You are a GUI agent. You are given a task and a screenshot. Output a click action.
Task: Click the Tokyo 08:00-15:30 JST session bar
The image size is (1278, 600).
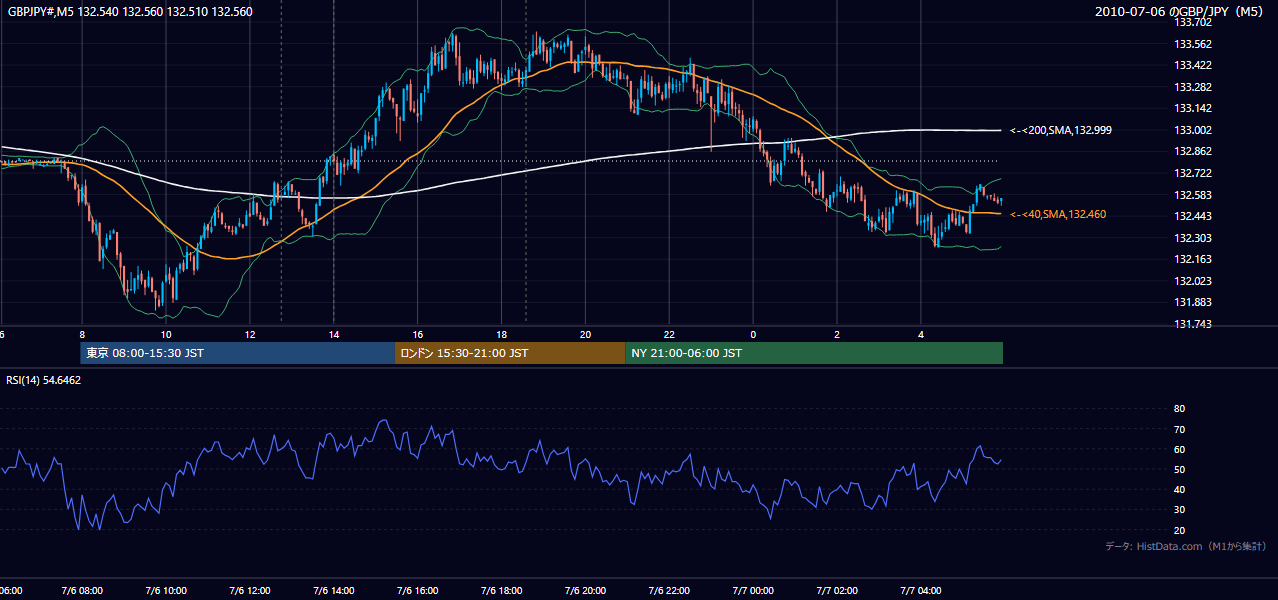[x=238, y=353]
